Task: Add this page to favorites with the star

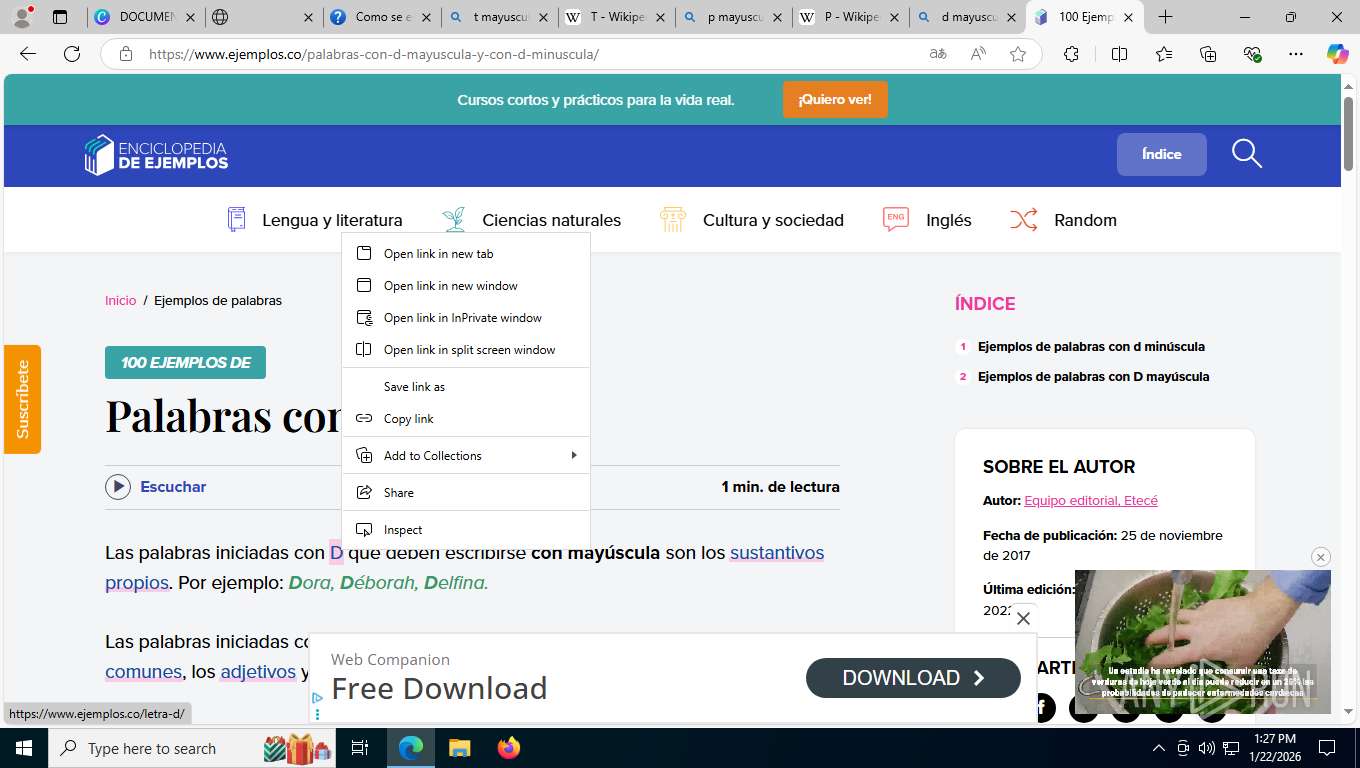Action: point(1018,54)
